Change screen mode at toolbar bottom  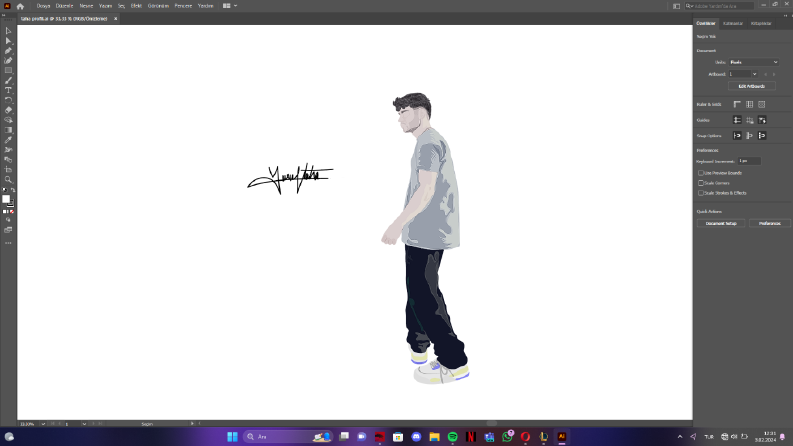[x=8, y=230]
